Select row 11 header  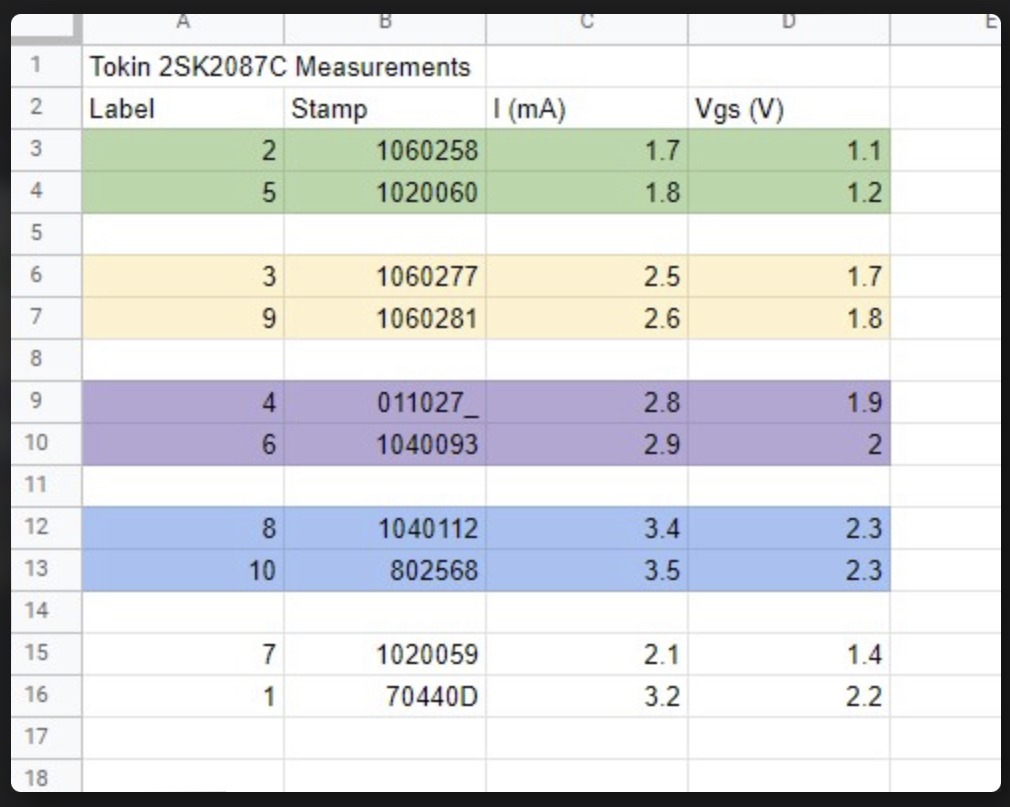pyautogui.click(x=46, y=486)
